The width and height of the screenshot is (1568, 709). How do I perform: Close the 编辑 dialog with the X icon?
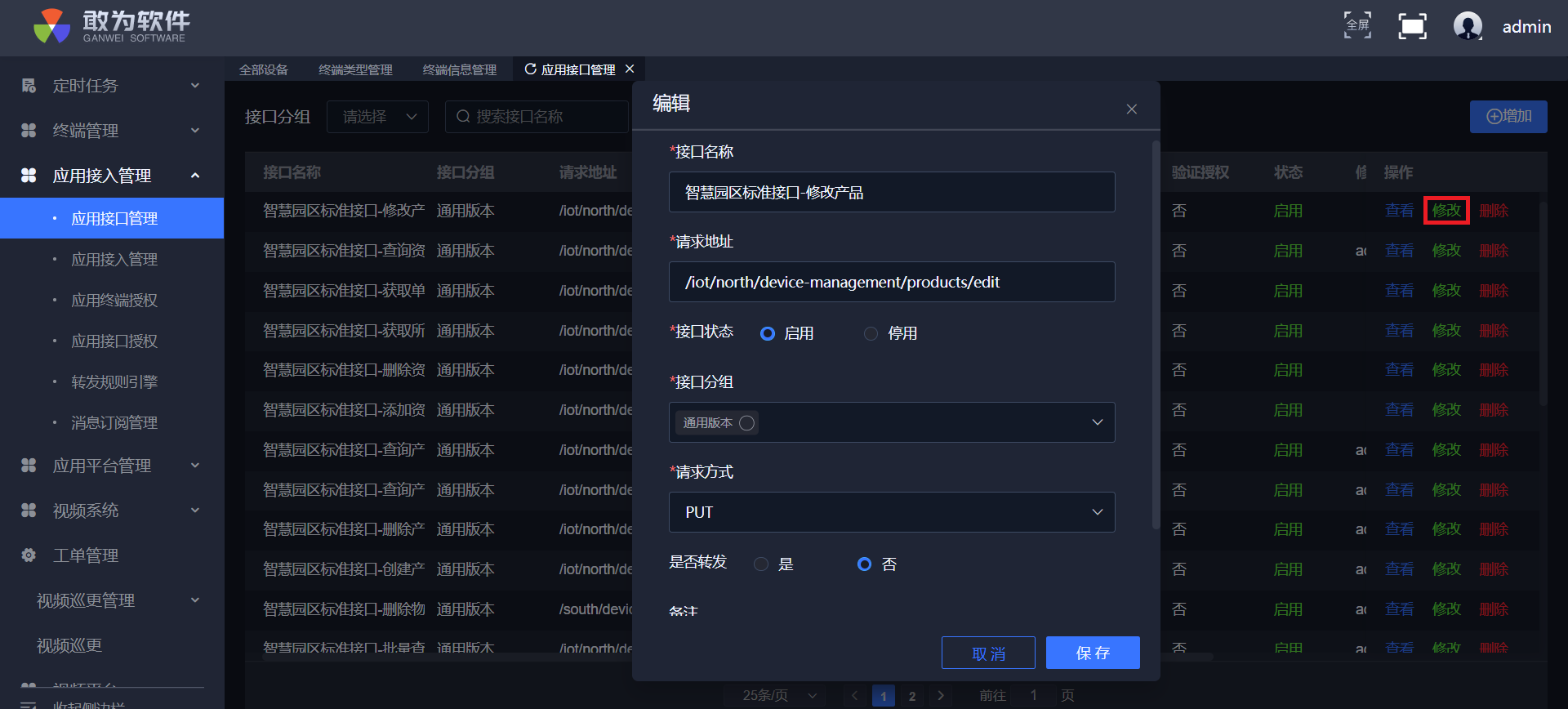click(x=1131, y=109)
